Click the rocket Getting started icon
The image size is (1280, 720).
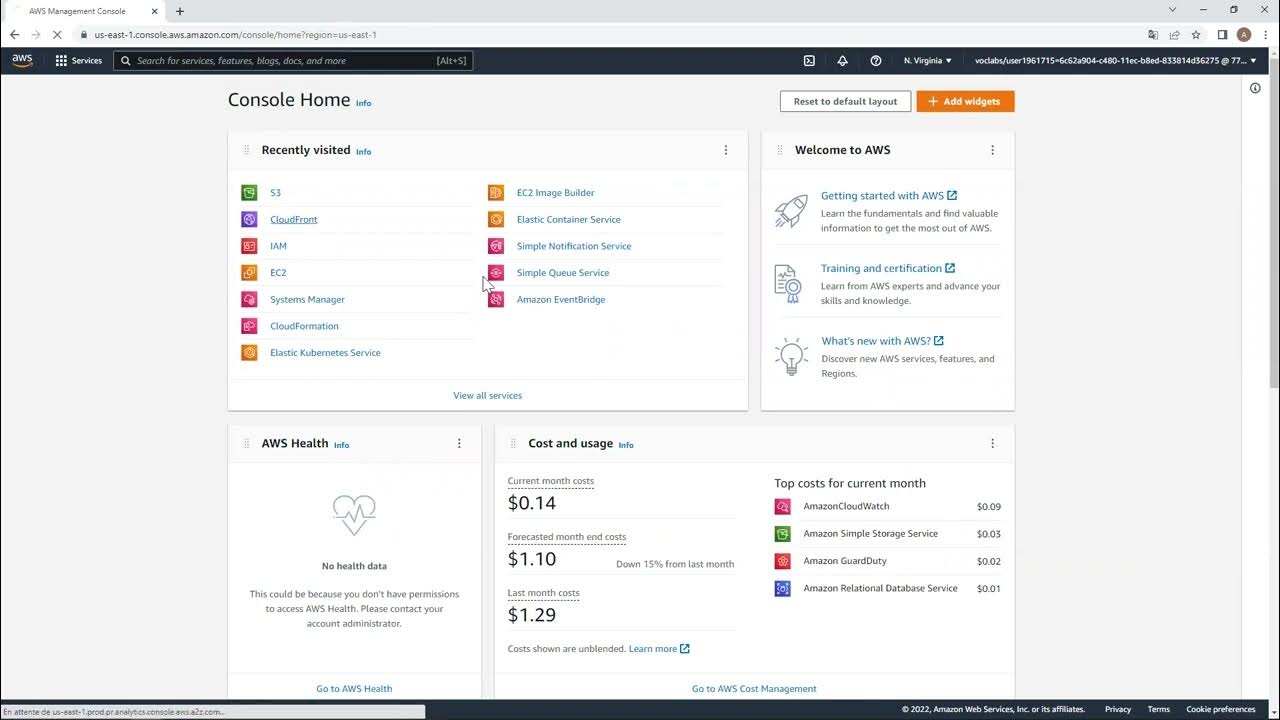pyautogui.click(x=790, y=211)
